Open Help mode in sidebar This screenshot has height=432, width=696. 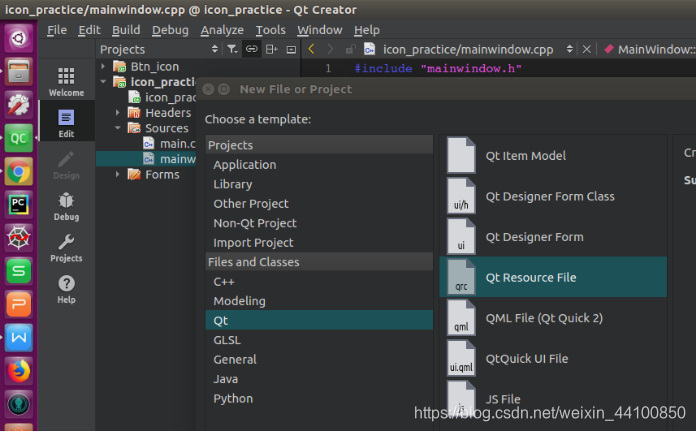(66, 289)
